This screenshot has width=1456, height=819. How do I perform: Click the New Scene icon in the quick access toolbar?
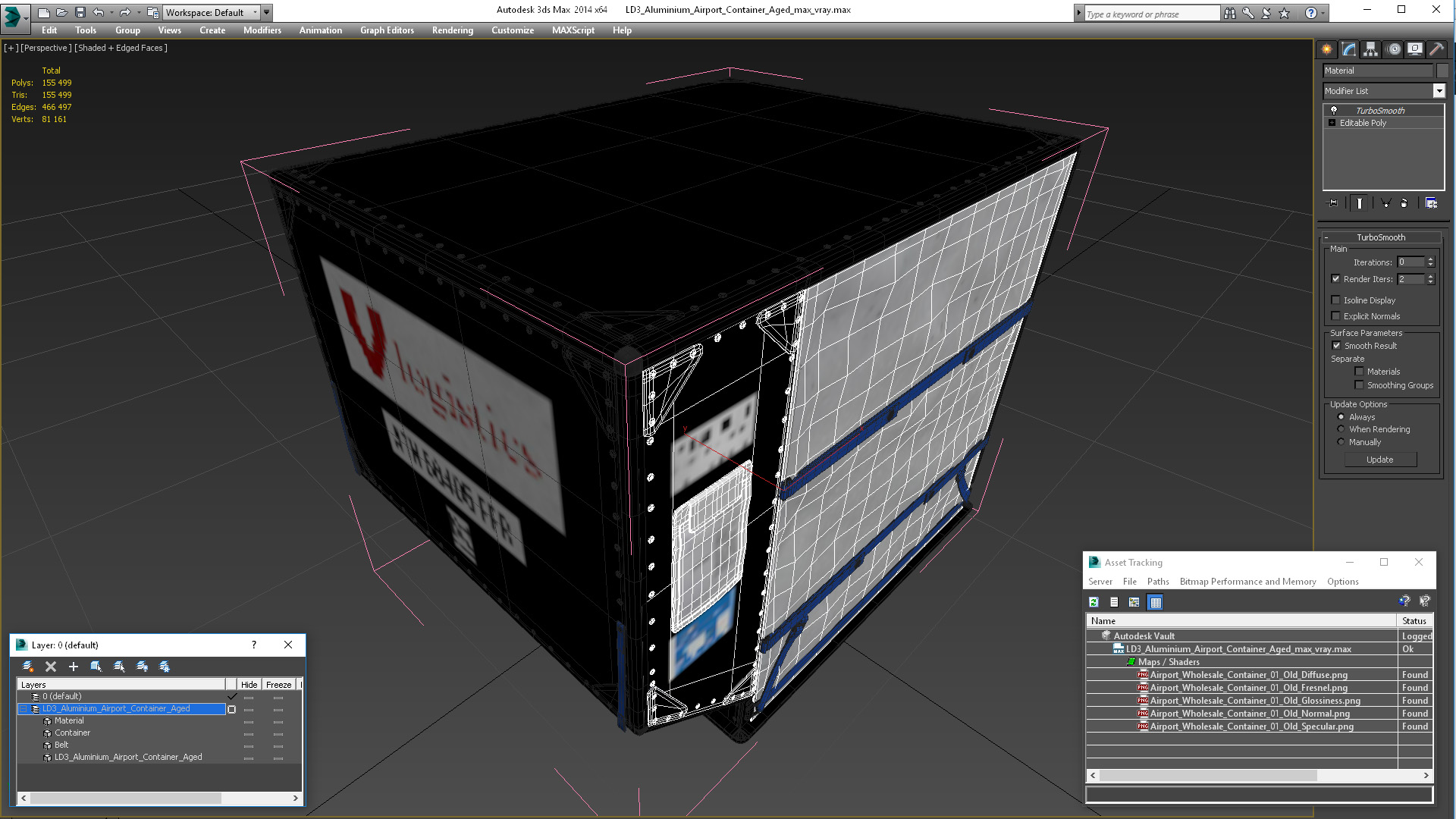[44, 12]
